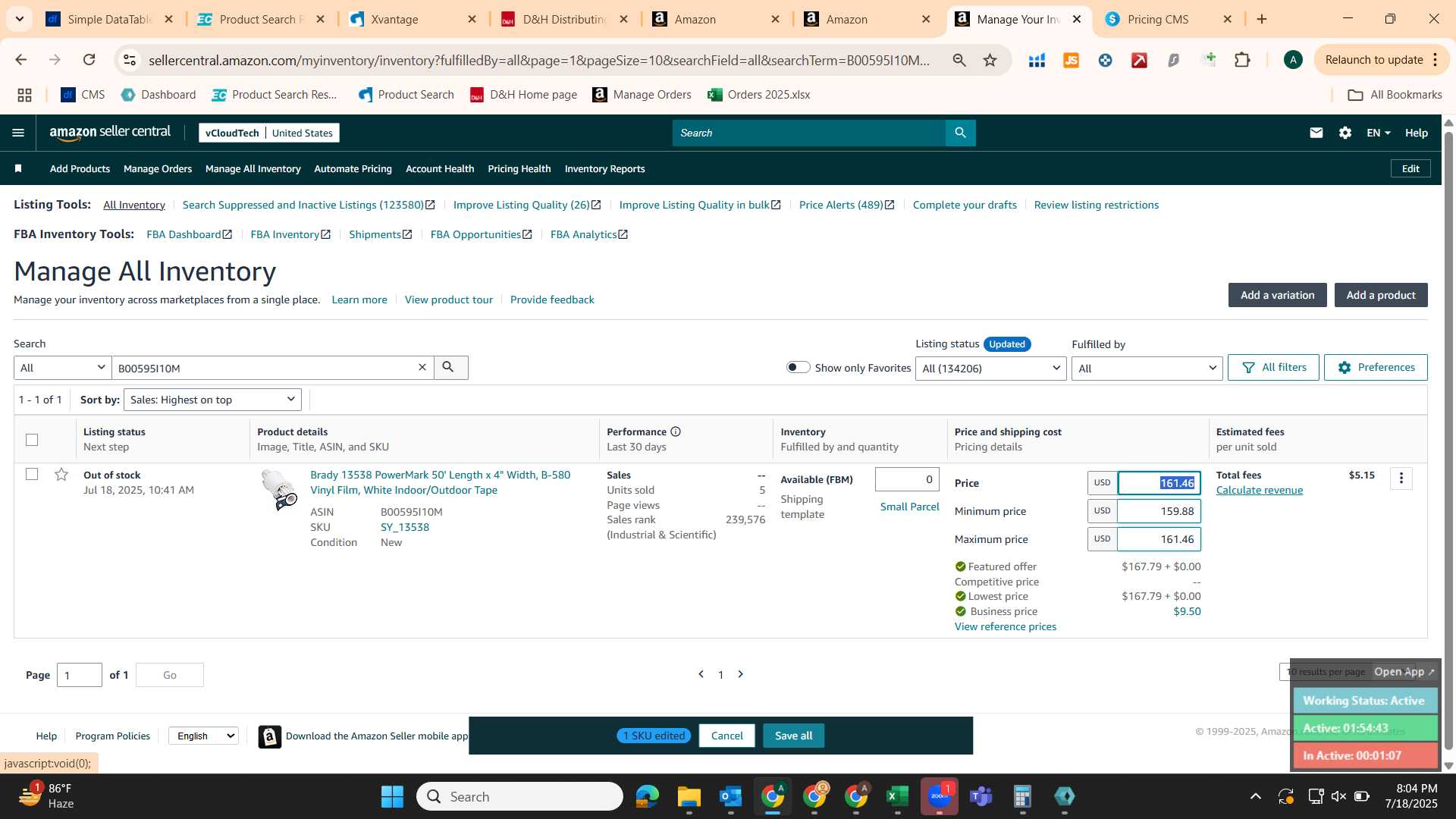Screen dimensions: 1456x819
Task: Show hidden icons in the system tray
Action: (1256, 796)
